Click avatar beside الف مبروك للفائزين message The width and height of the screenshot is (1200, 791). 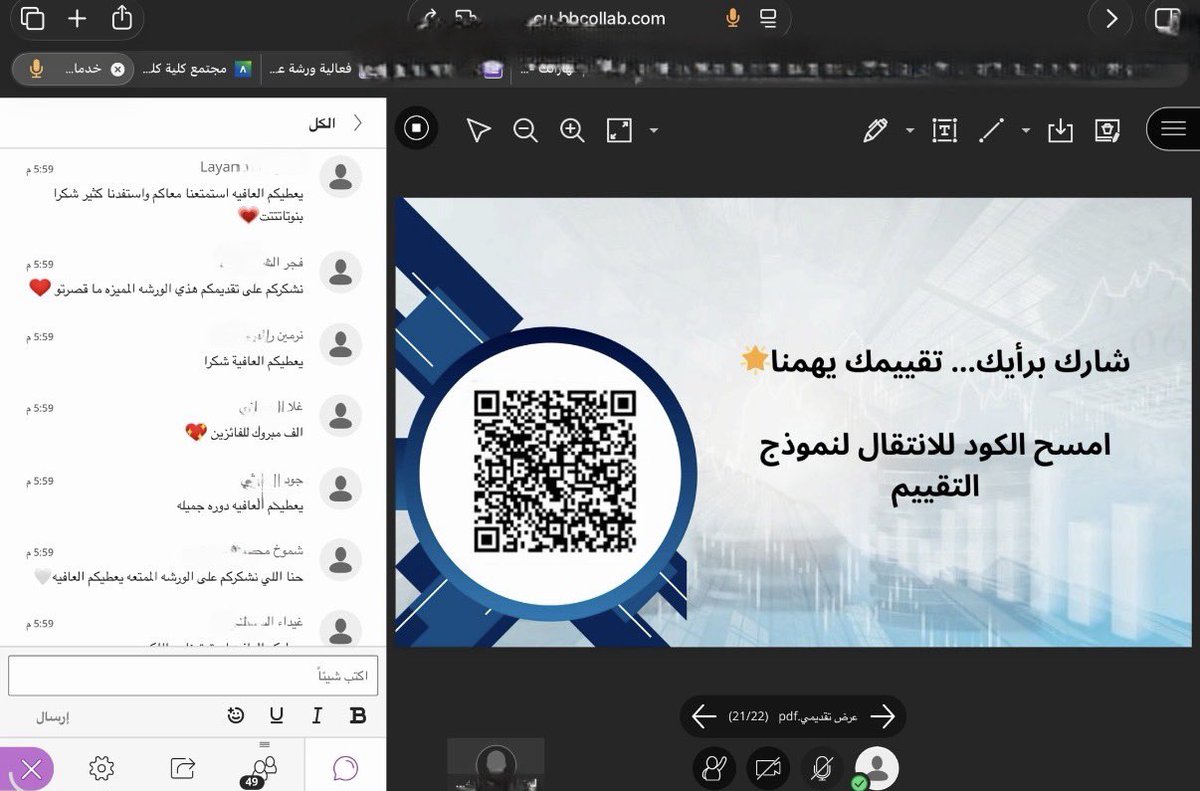tap(340, 414)
